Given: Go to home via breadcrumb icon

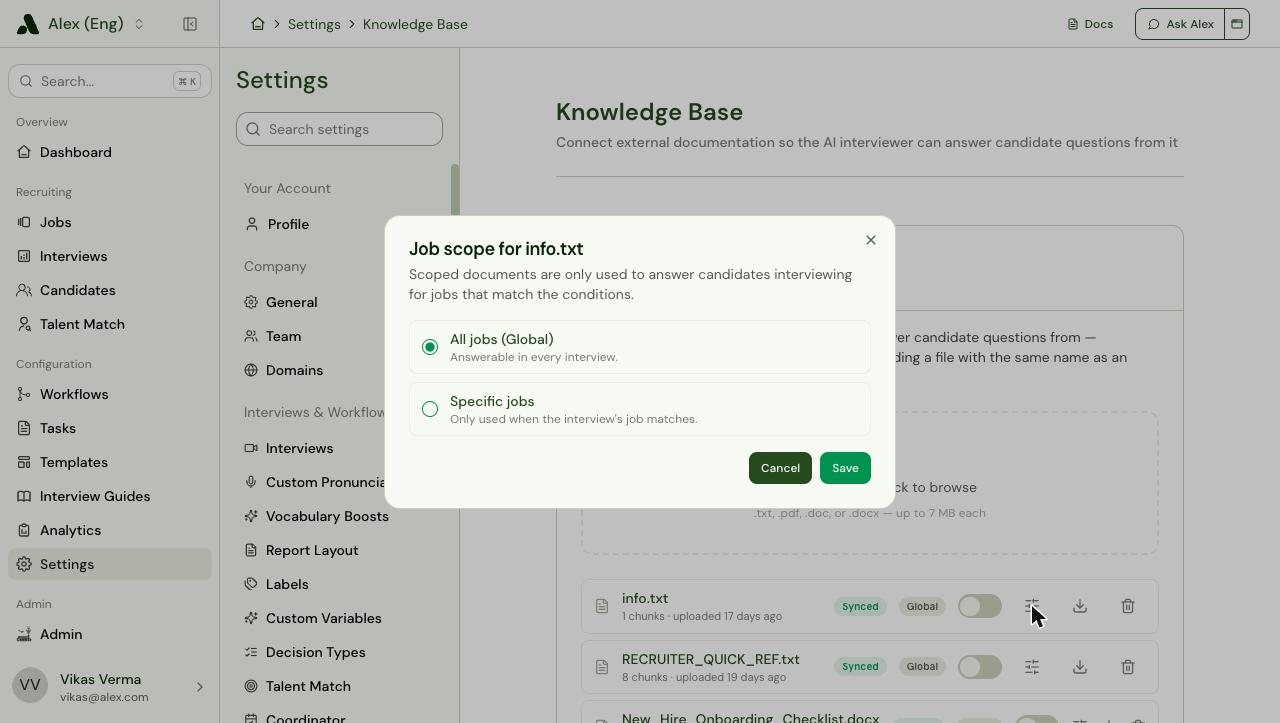Looking at the screenshot, I should point(258,24).
